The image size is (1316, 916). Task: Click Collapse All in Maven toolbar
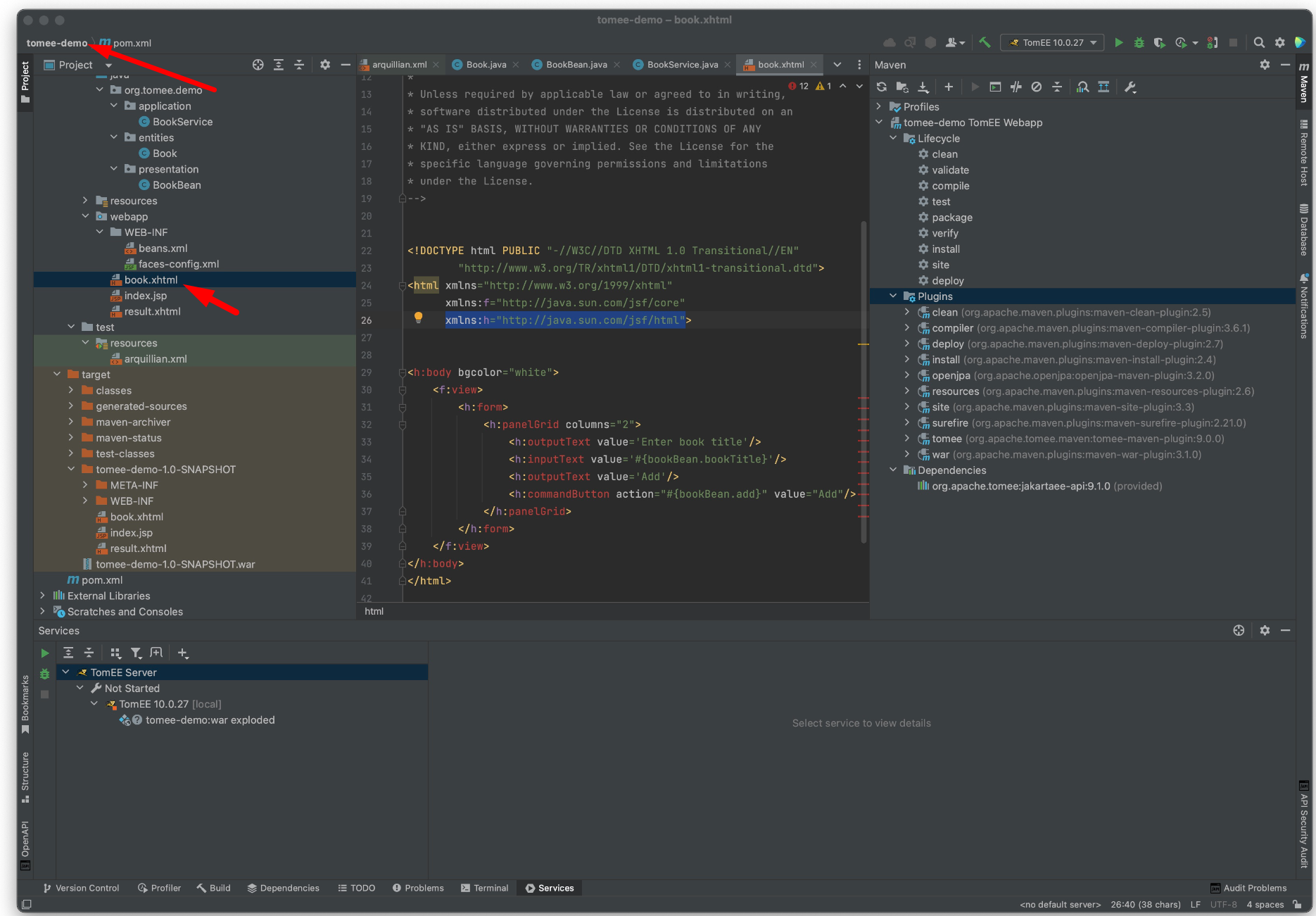(1056, 87)
